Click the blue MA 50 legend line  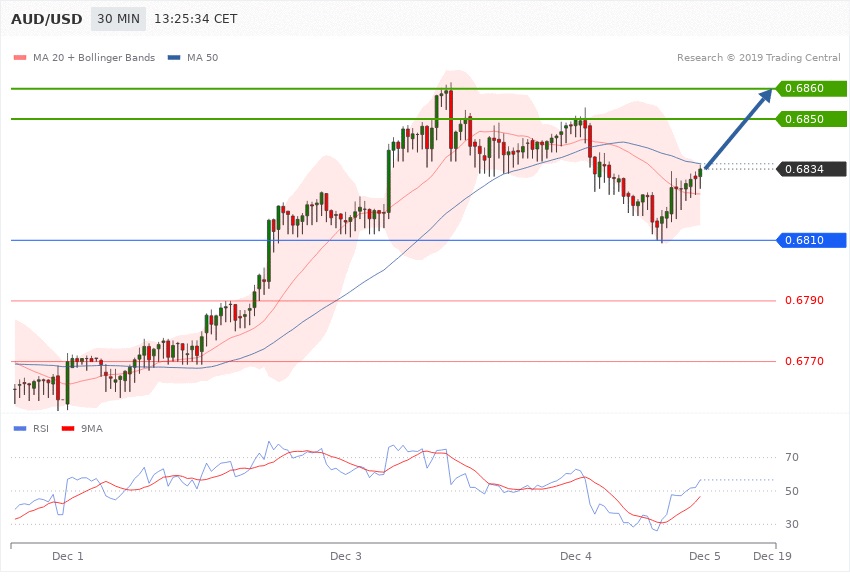(x=174, y=57)
